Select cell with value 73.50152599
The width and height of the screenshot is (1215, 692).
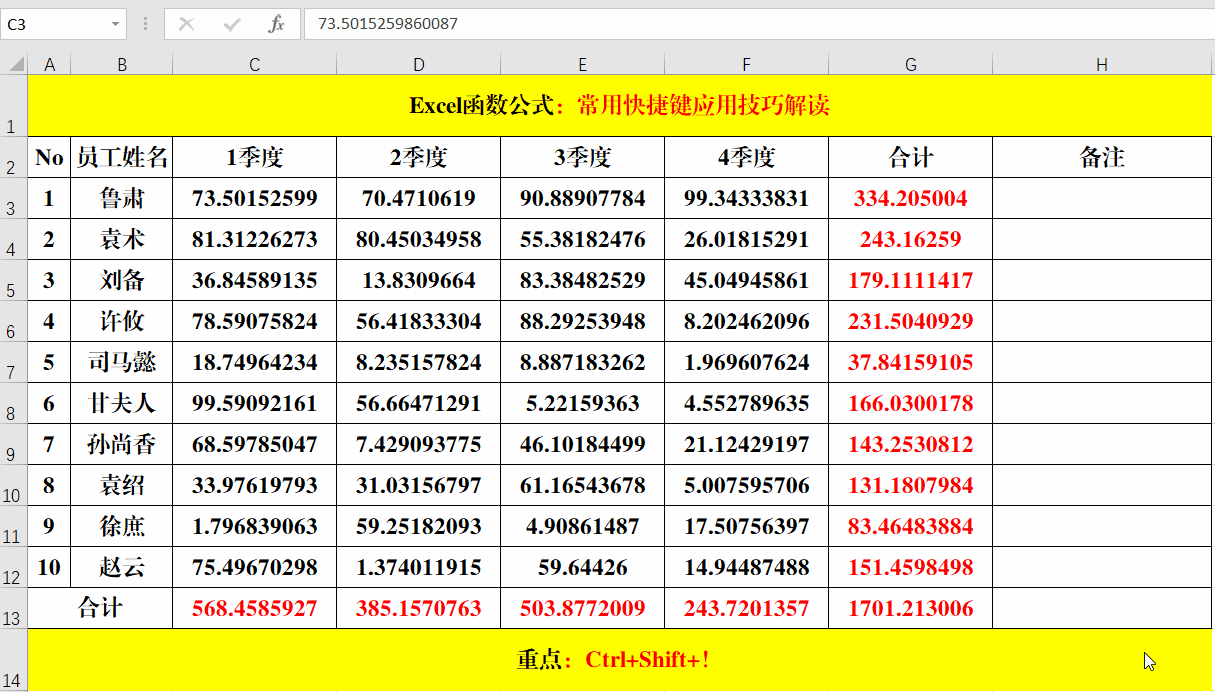[255, 198]
